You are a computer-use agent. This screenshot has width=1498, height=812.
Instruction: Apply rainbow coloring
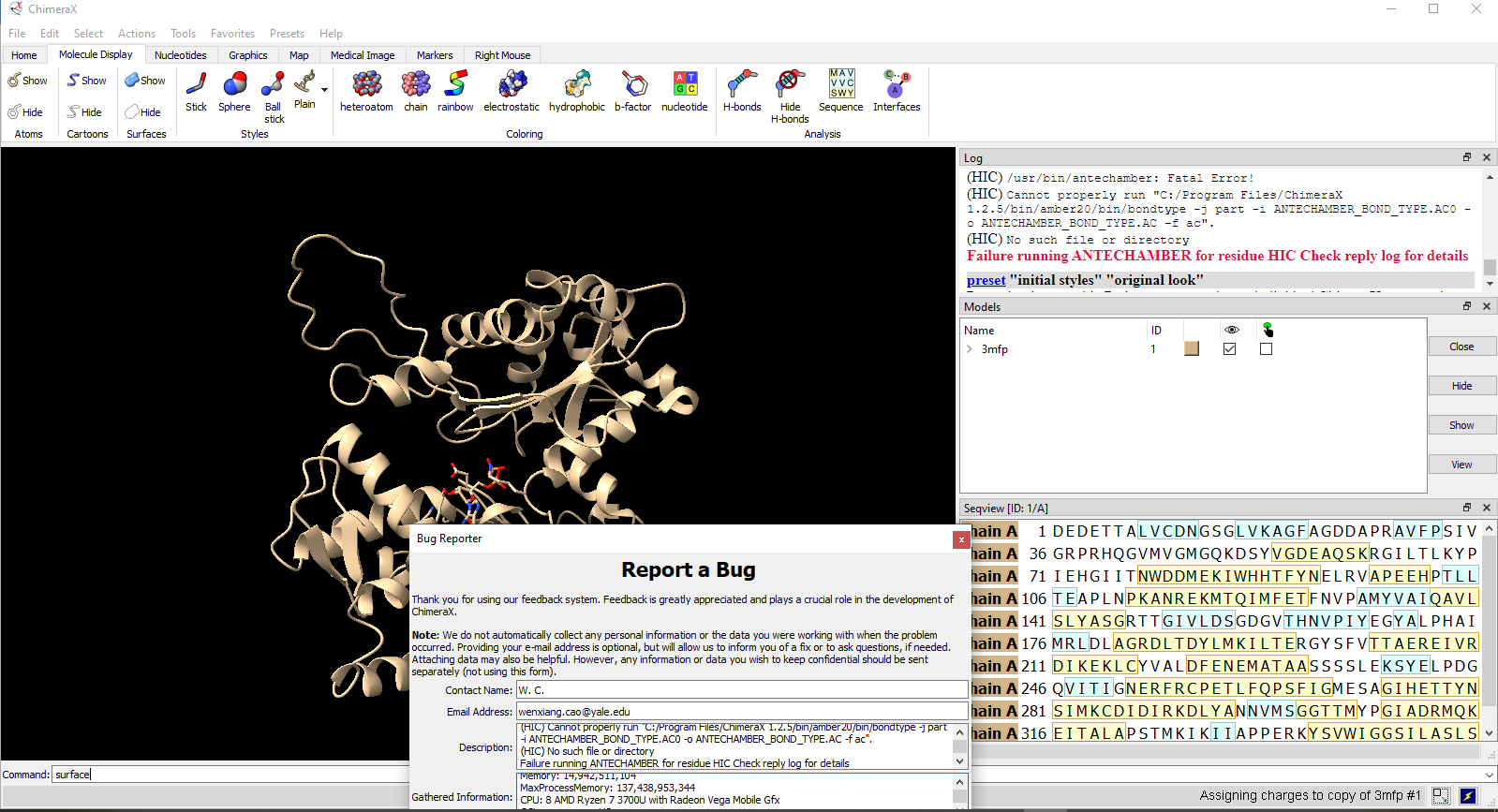pos(455,90)
